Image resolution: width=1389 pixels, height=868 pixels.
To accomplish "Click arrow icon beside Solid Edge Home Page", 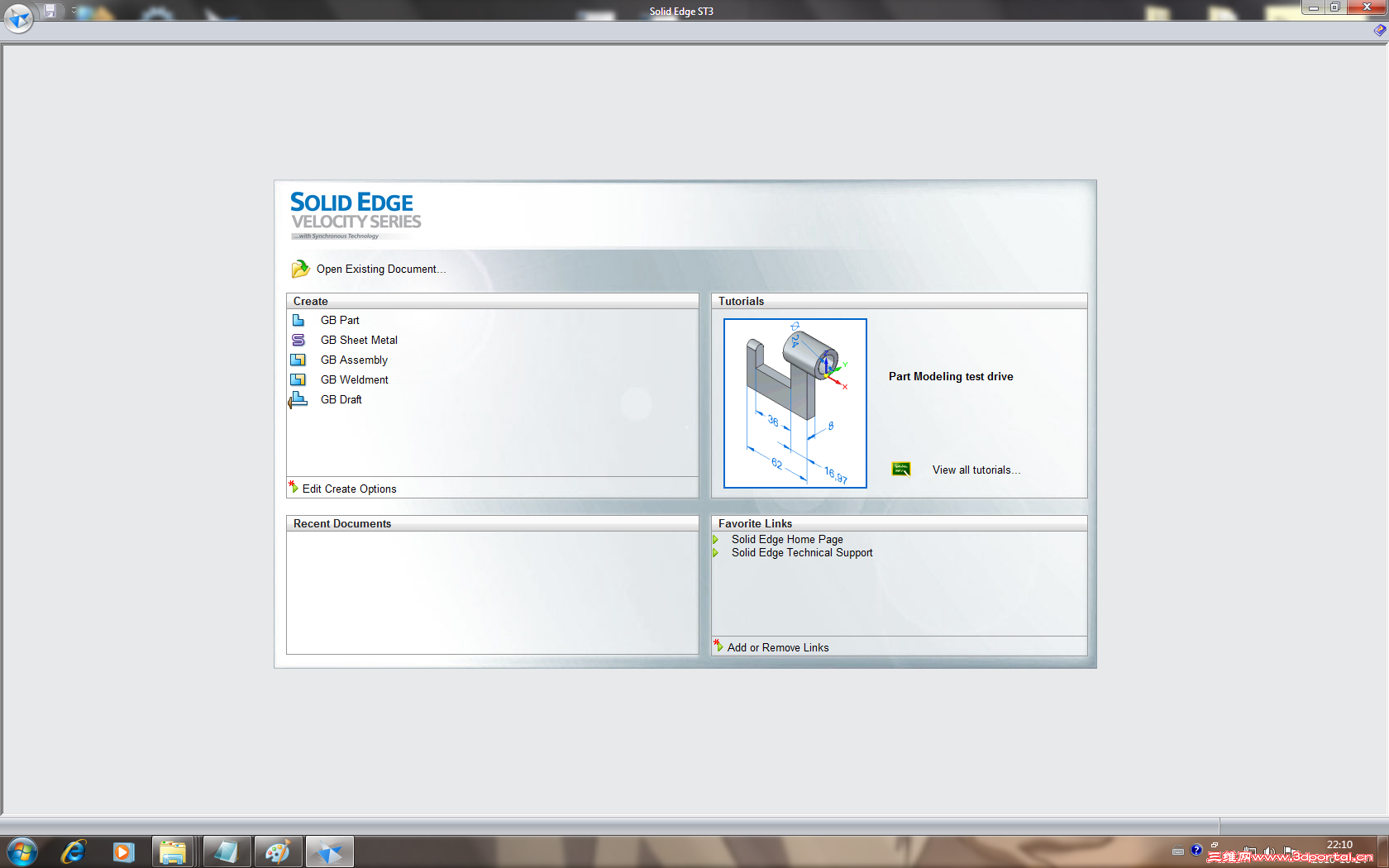I will [716, 540].
